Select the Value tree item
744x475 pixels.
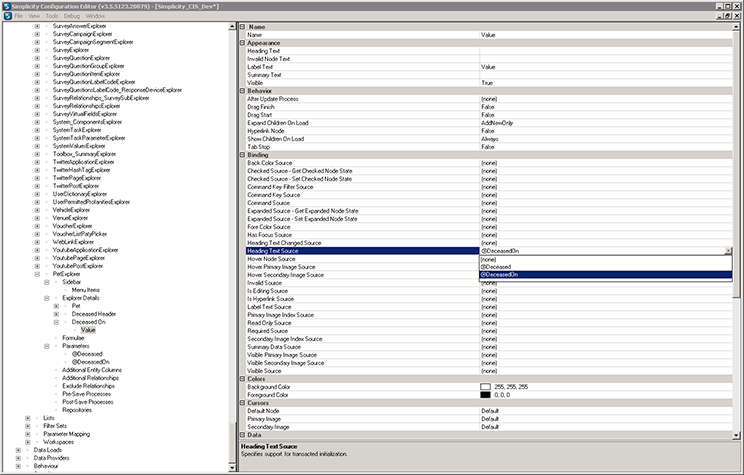click(x=88, y=330)
